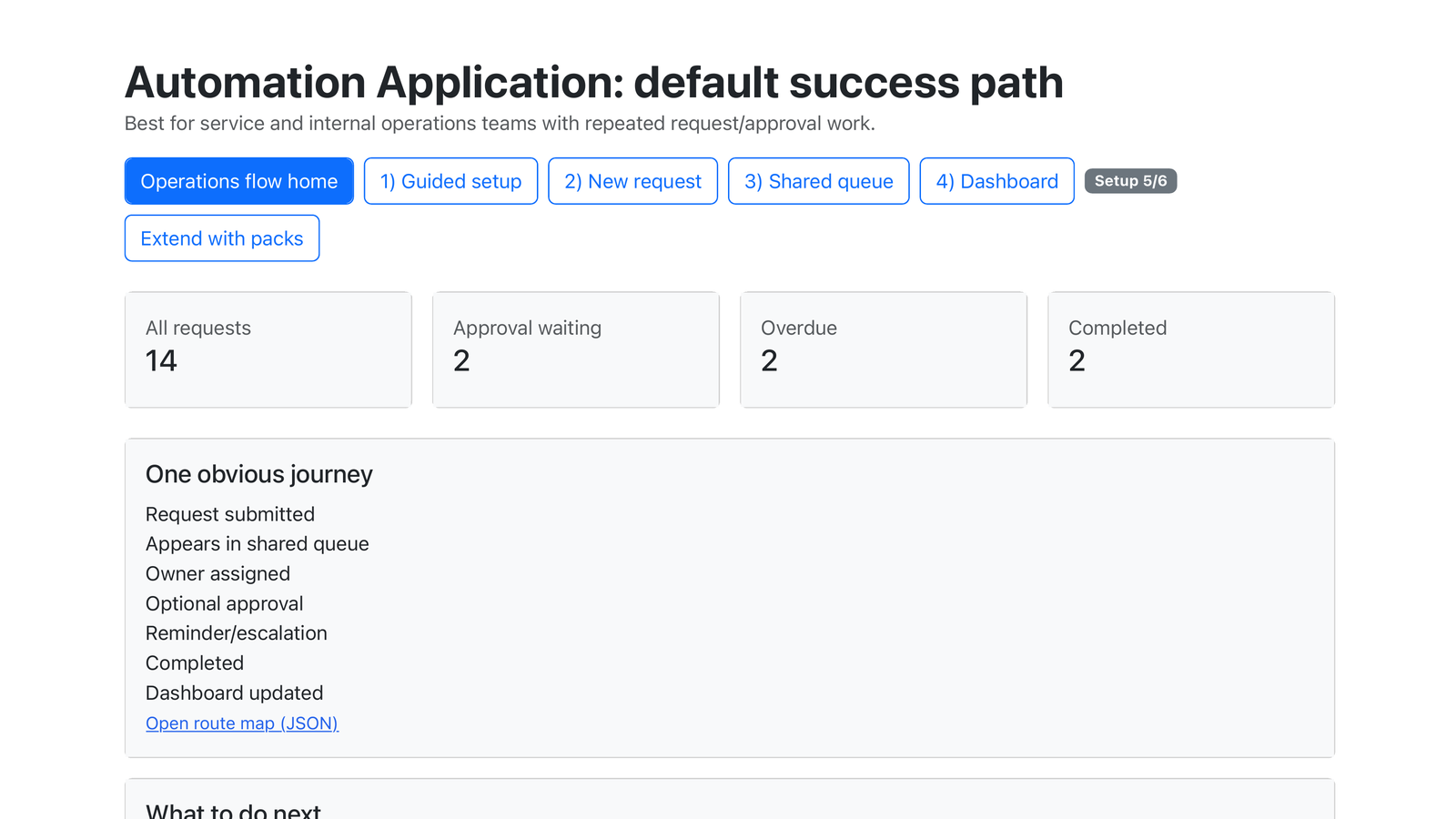Click the One obvious journey heading
Screen dimensions: 1456x819
point(258,474)
